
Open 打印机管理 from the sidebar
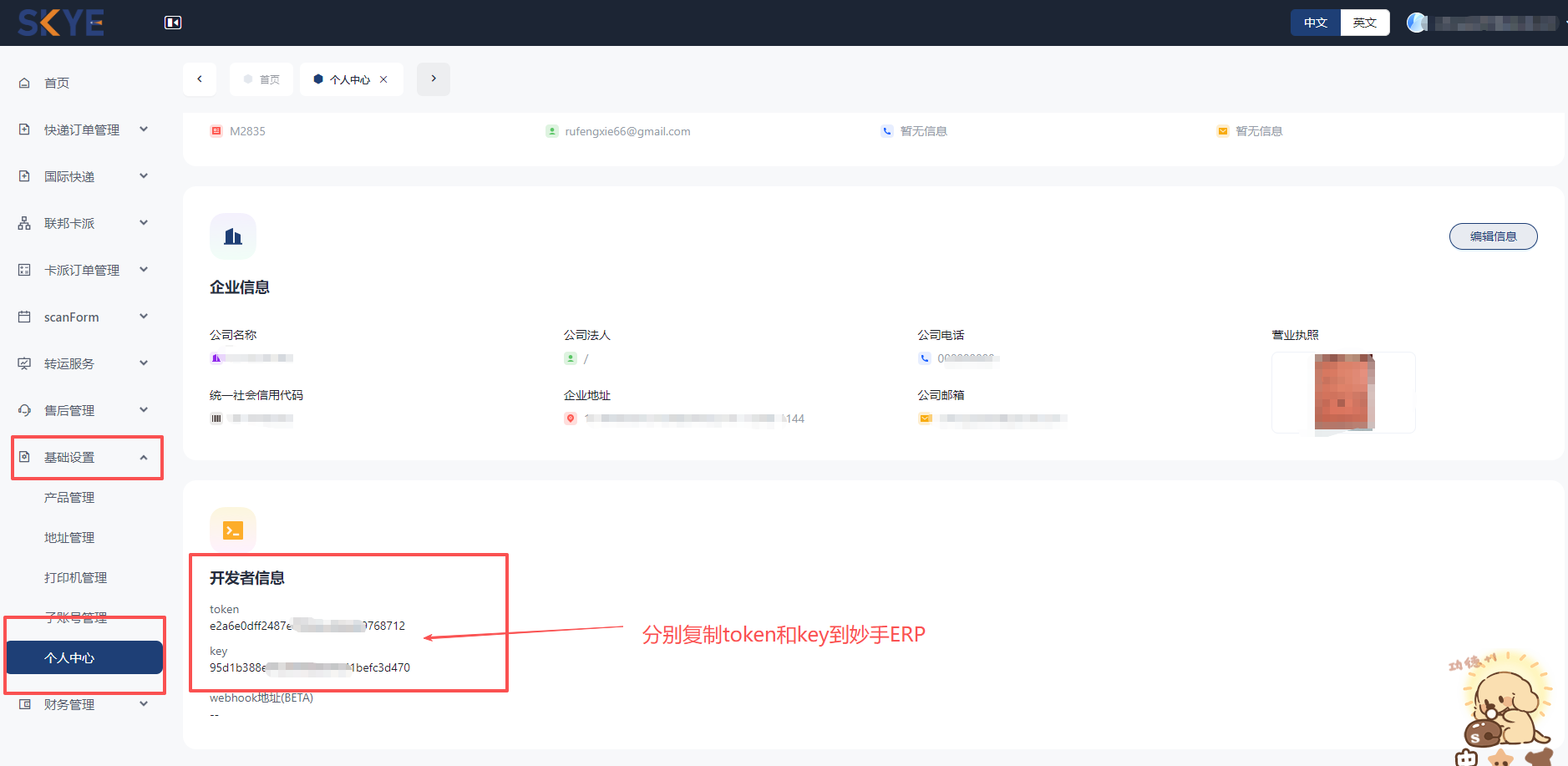click(76, 576)
